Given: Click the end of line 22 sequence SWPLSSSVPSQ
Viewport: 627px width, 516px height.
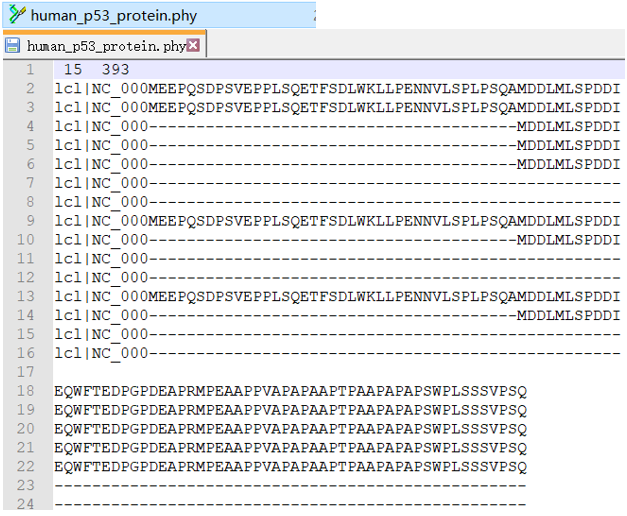Looking at the screenshot, I should click(x=475, y=466).
